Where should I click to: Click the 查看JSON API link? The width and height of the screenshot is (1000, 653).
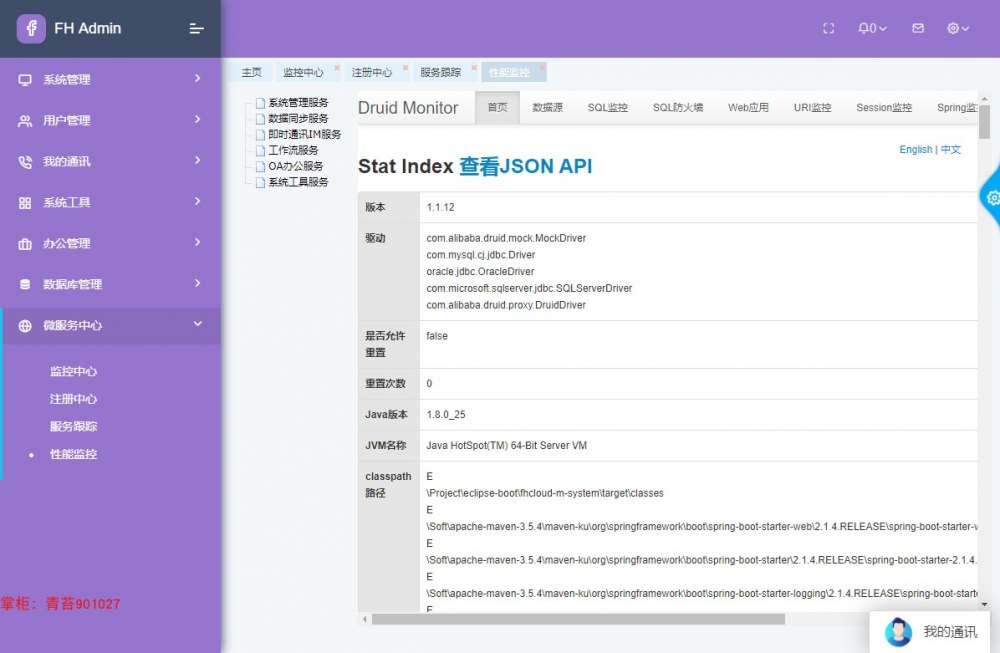tap(524, 166)
